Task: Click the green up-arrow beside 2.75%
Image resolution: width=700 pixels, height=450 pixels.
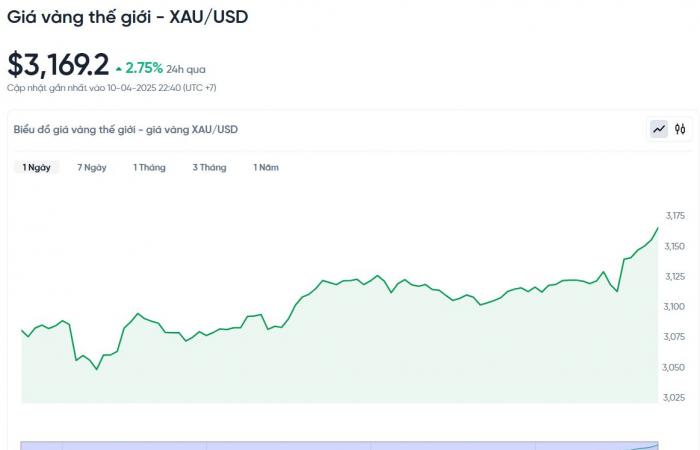Action: pos(119,69)
